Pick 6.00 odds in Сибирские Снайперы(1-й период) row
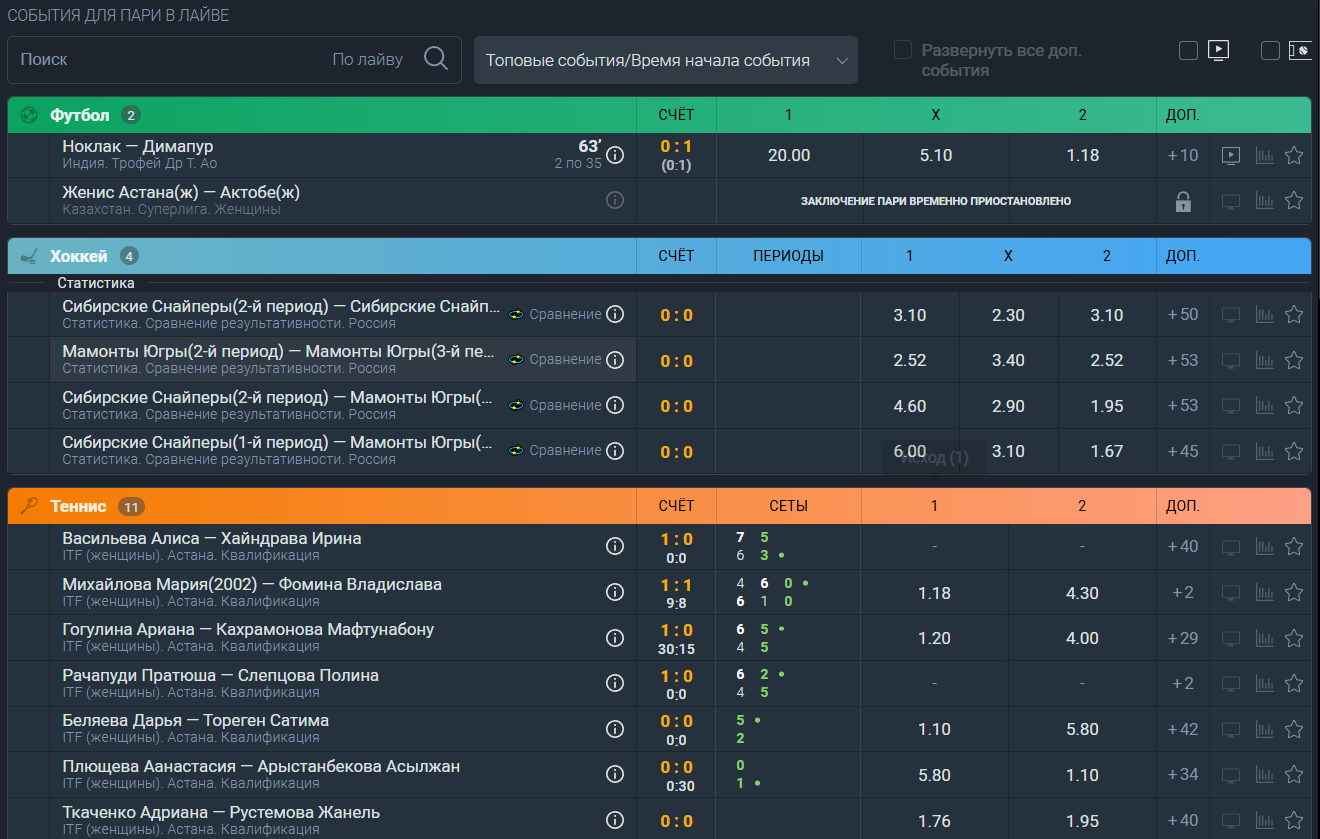 tap(910, 451)
